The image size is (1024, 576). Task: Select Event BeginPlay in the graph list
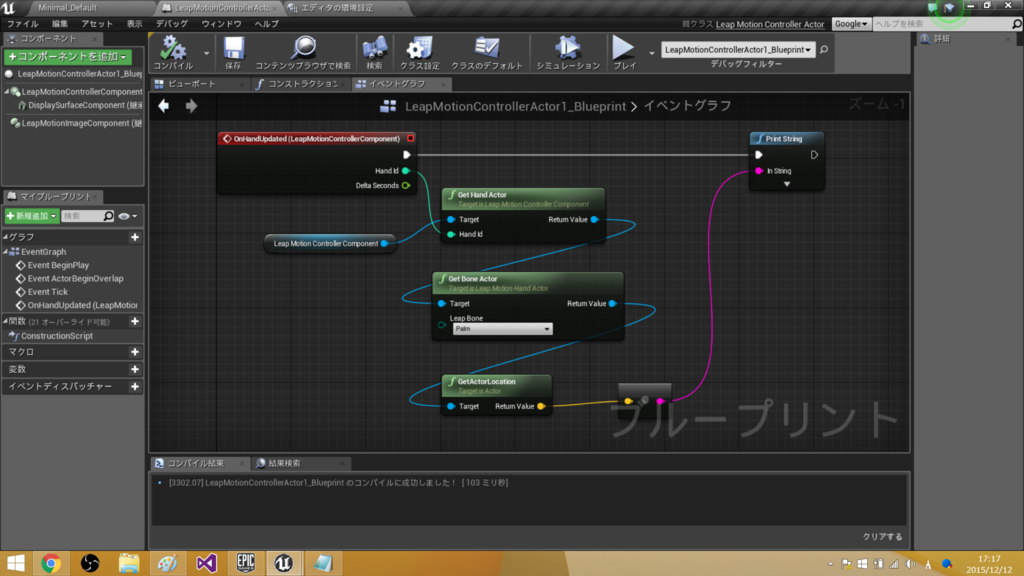(x=58, y=265)
